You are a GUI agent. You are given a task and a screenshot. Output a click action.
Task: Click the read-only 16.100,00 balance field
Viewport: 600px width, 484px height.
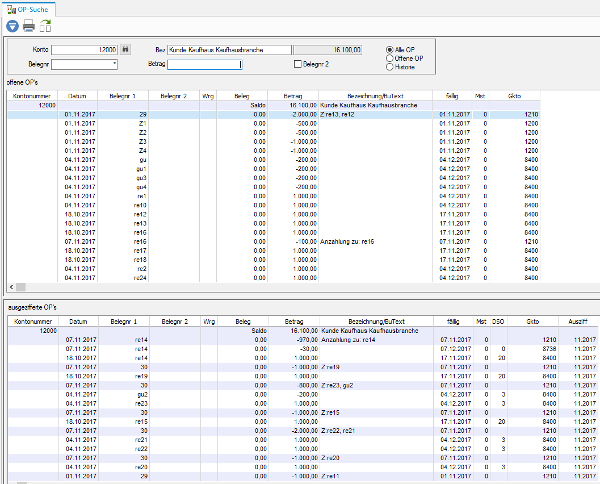(x=328, y=50)
